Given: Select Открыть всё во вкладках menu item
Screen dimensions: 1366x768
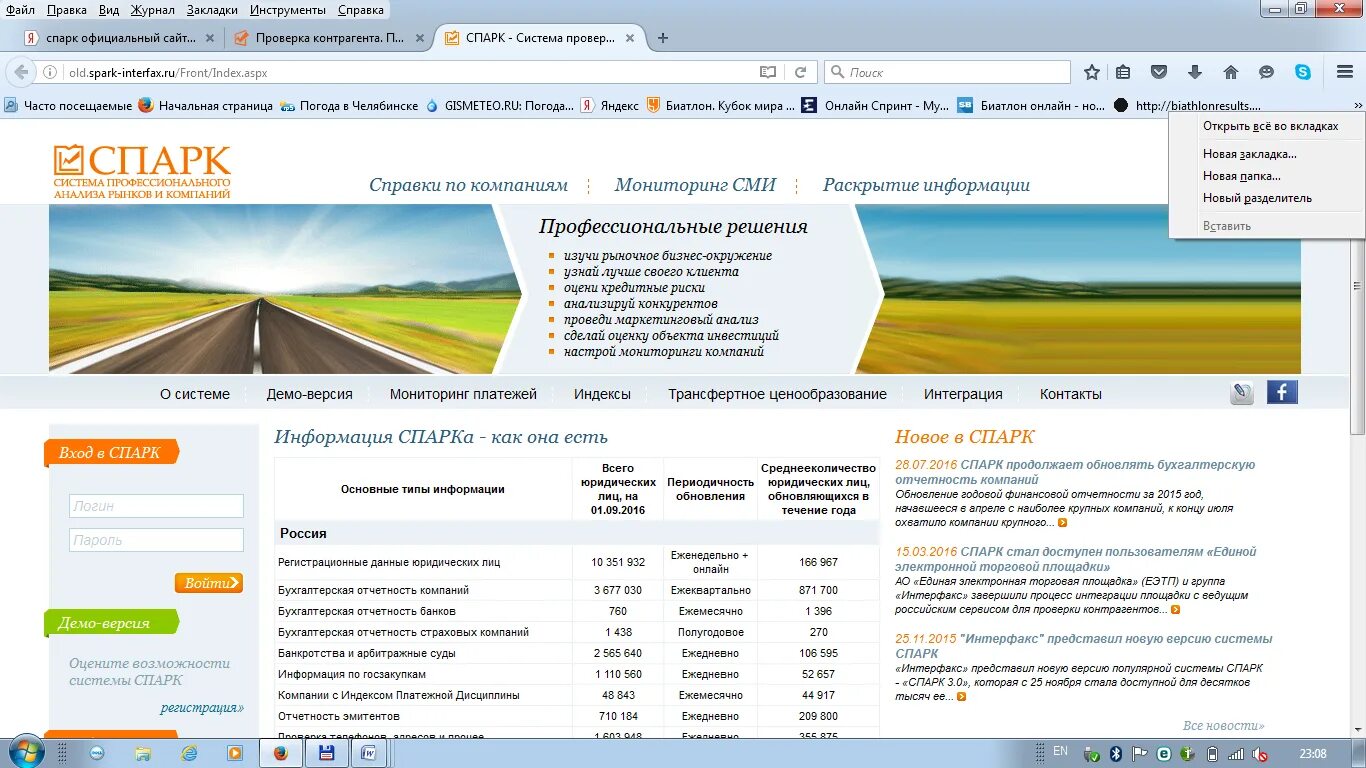Looking at the screenshot, I should [1270, 127].
